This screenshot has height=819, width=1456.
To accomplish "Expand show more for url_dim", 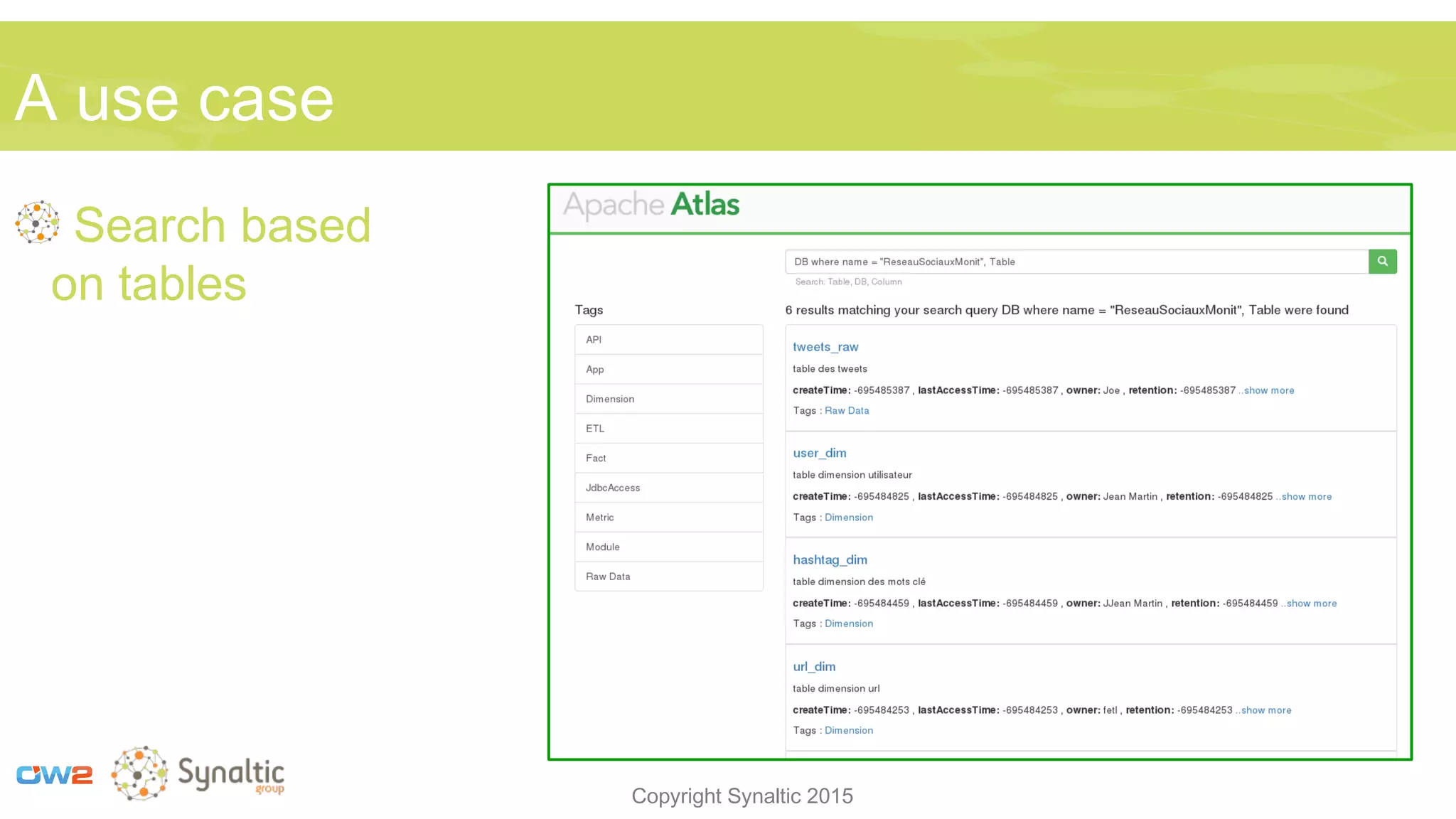I will (1265, 710).
